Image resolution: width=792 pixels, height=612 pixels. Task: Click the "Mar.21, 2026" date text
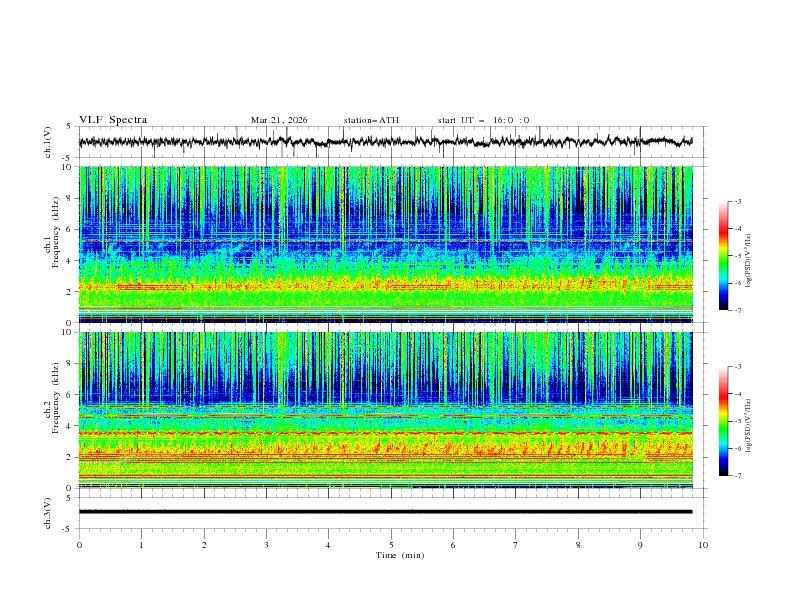click(x=279, y=120)
